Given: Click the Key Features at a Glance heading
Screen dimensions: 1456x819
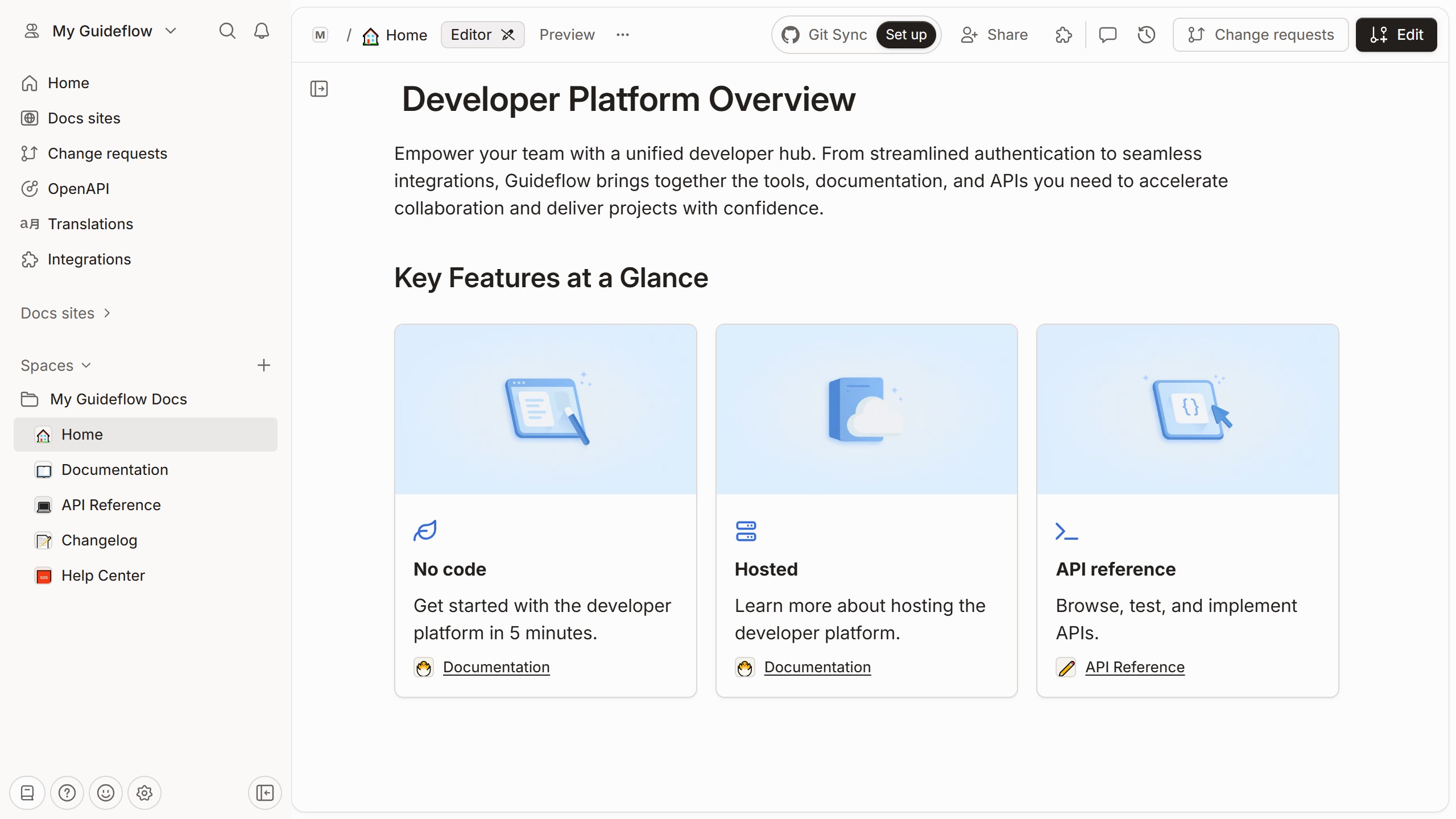Looking at the screenshot, I should click(551, 278).
